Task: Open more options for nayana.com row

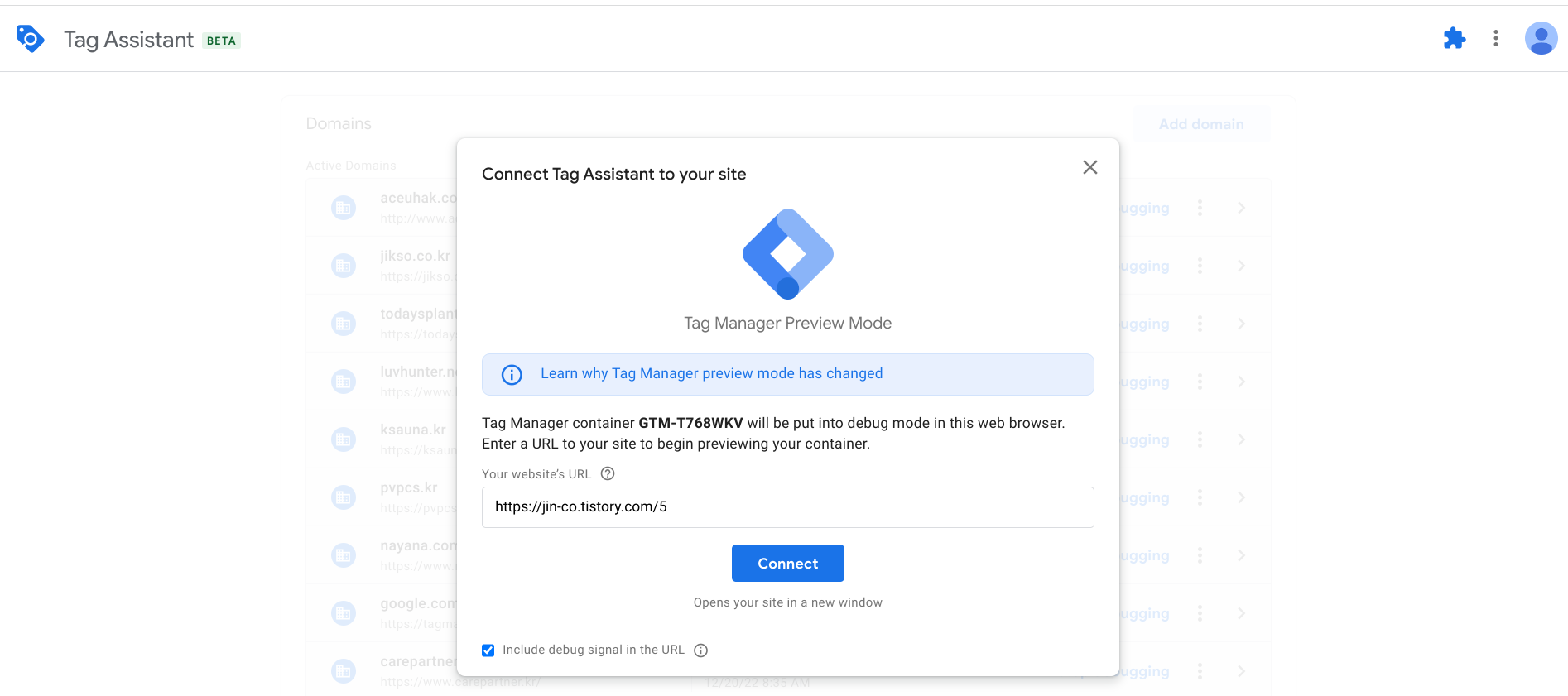Action: point(1200,555)
